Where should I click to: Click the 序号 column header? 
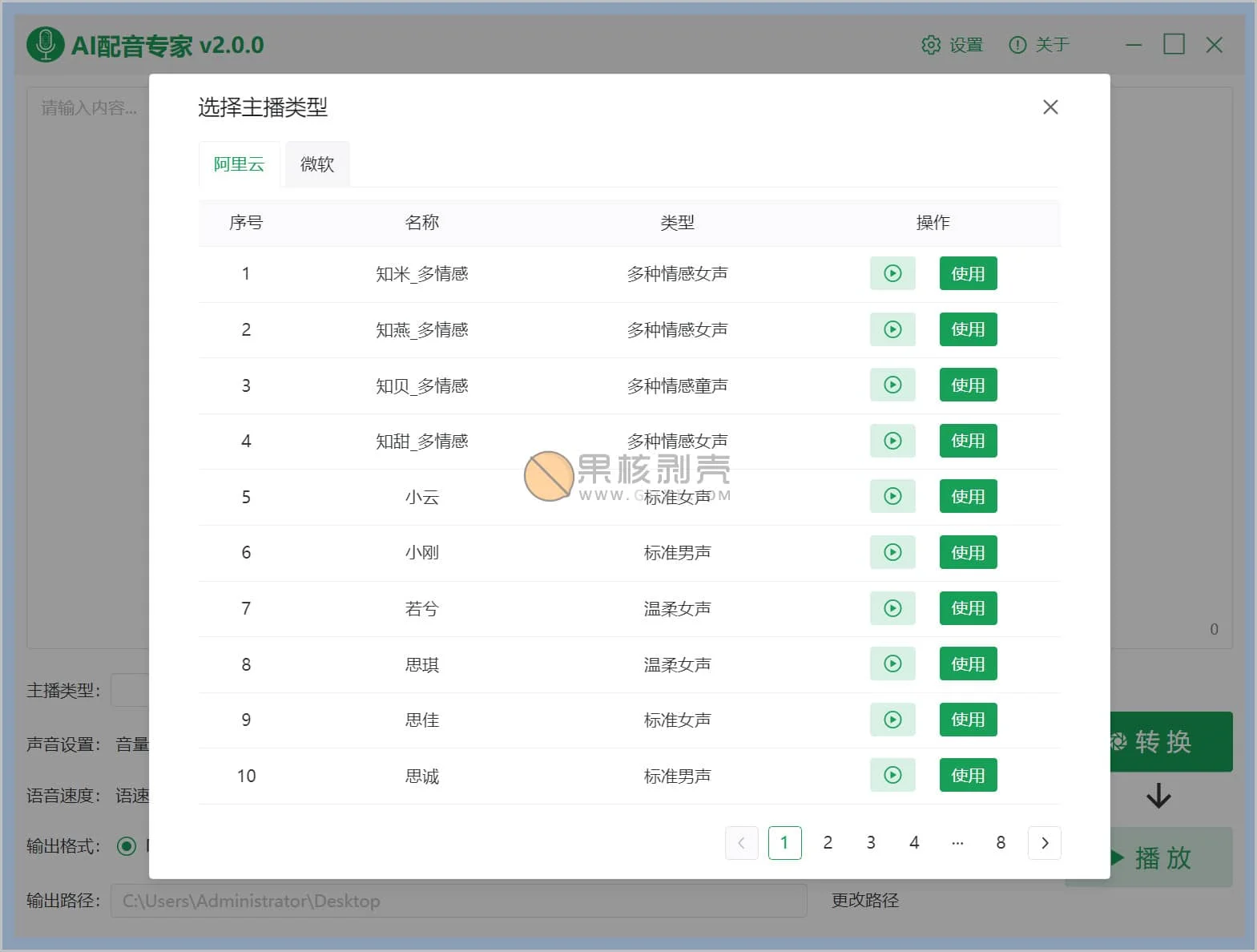(x=246, y=223)
